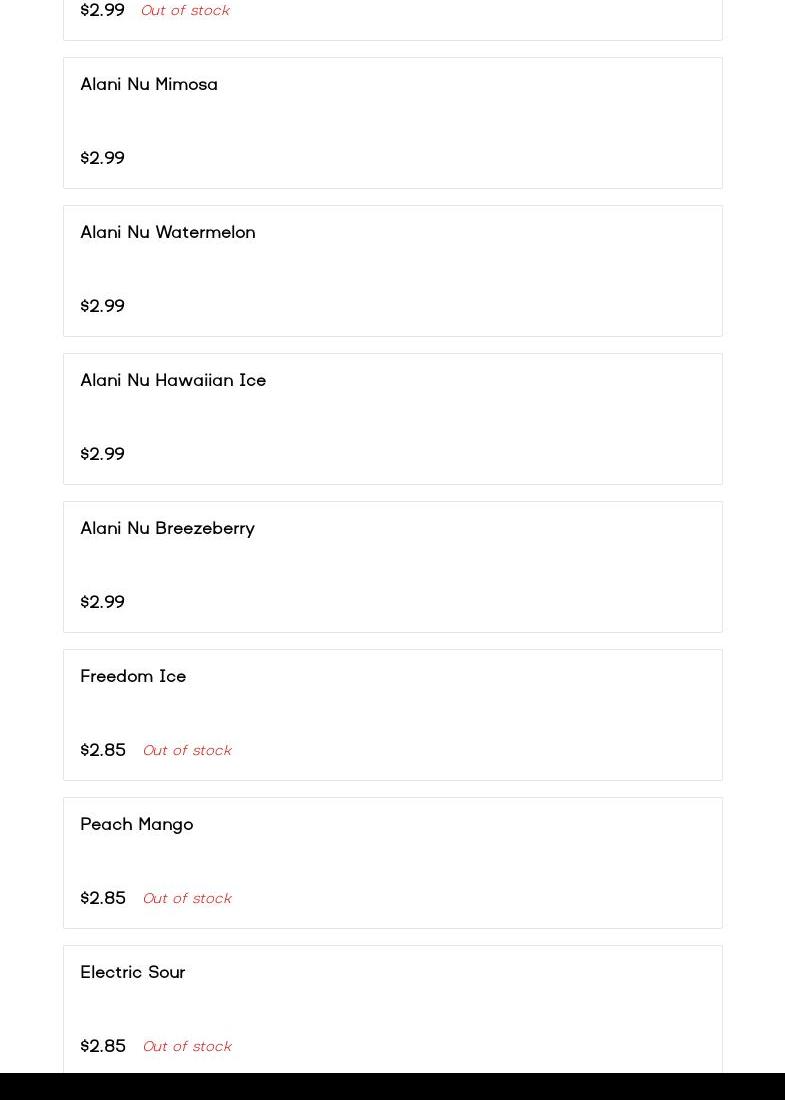
Task: Click the Breezeberry $2.99 price
Action: [x=102, y=602]
